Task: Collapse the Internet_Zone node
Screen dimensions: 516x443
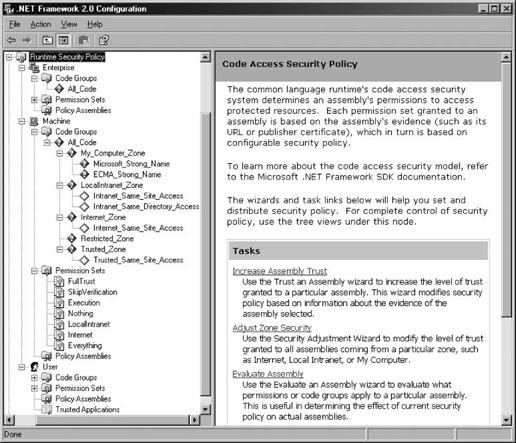Action: click(60, 217)
